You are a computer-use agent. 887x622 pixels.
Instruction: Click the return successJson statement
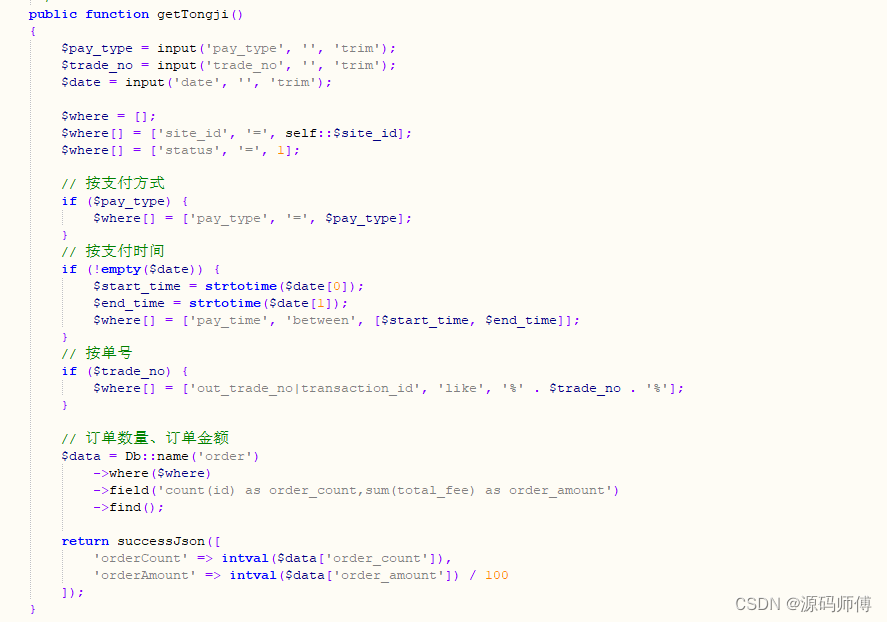pos(141,541)
